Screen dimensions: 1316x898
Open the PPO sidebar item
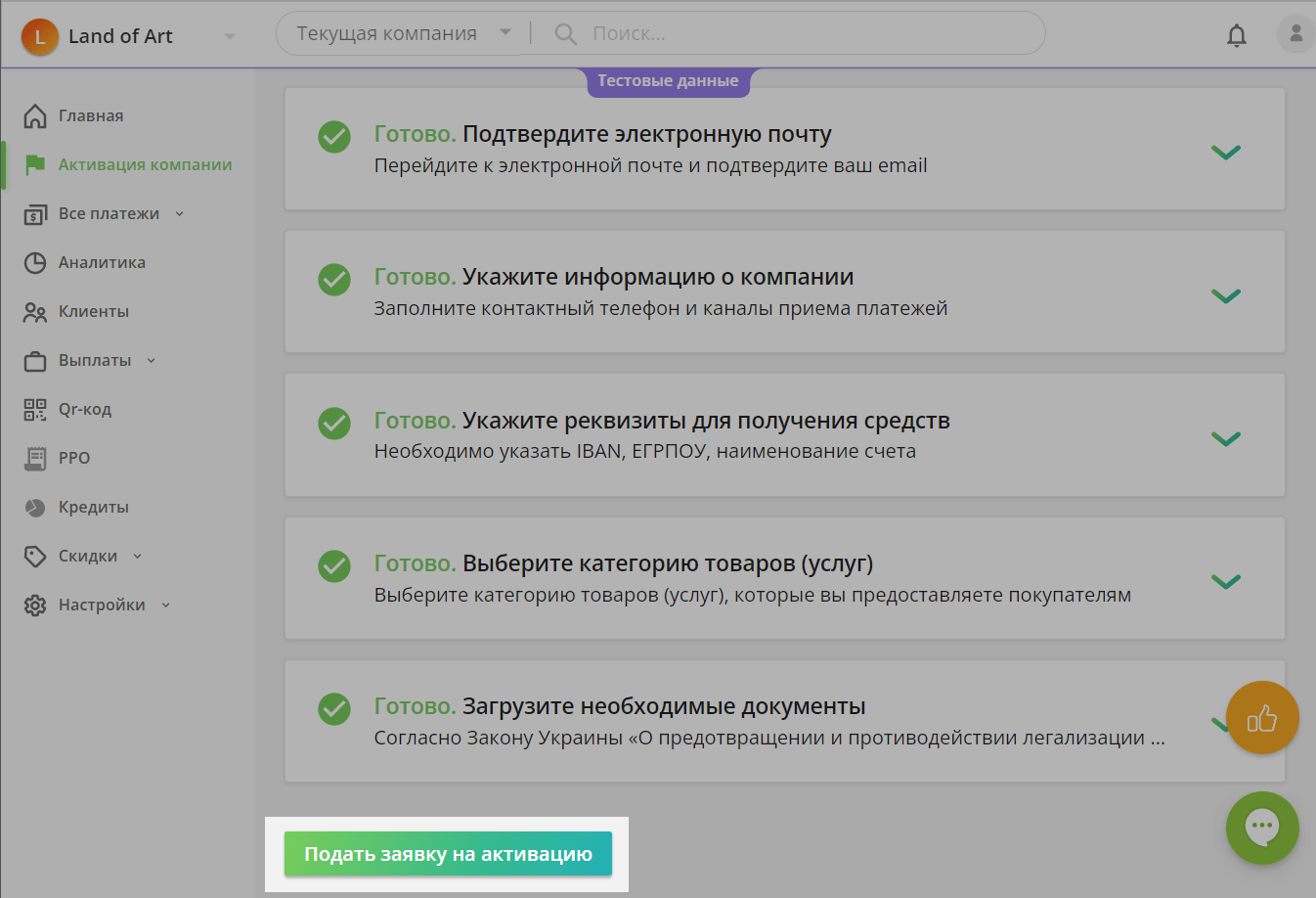coord(73,458)
